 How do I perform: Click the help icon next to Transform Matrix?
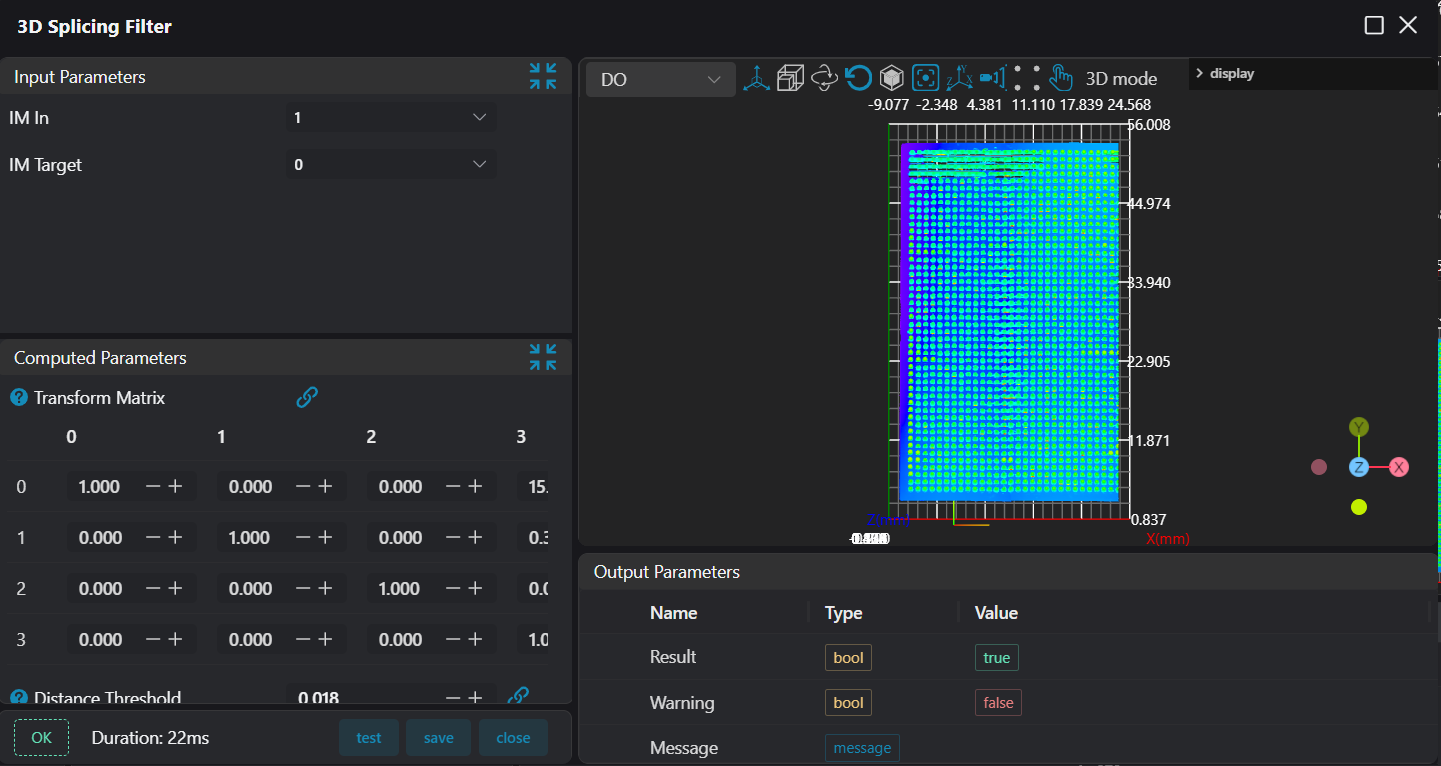point(18,397)
